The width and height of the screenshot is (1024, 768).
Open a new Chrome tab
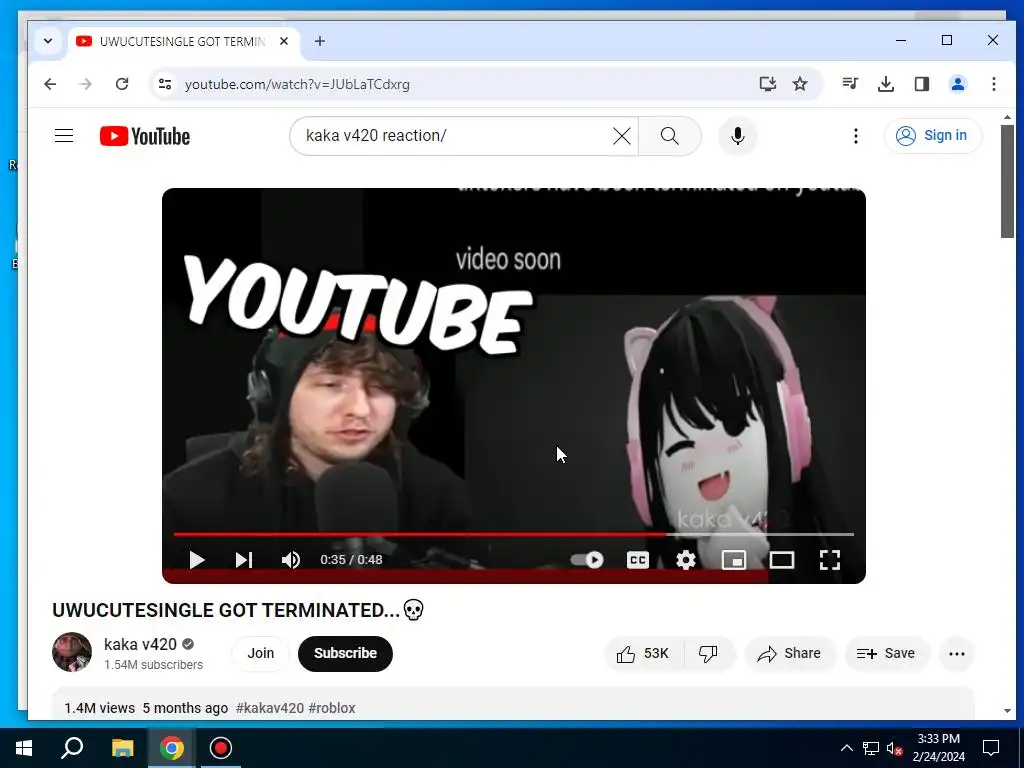coord(319,41)
